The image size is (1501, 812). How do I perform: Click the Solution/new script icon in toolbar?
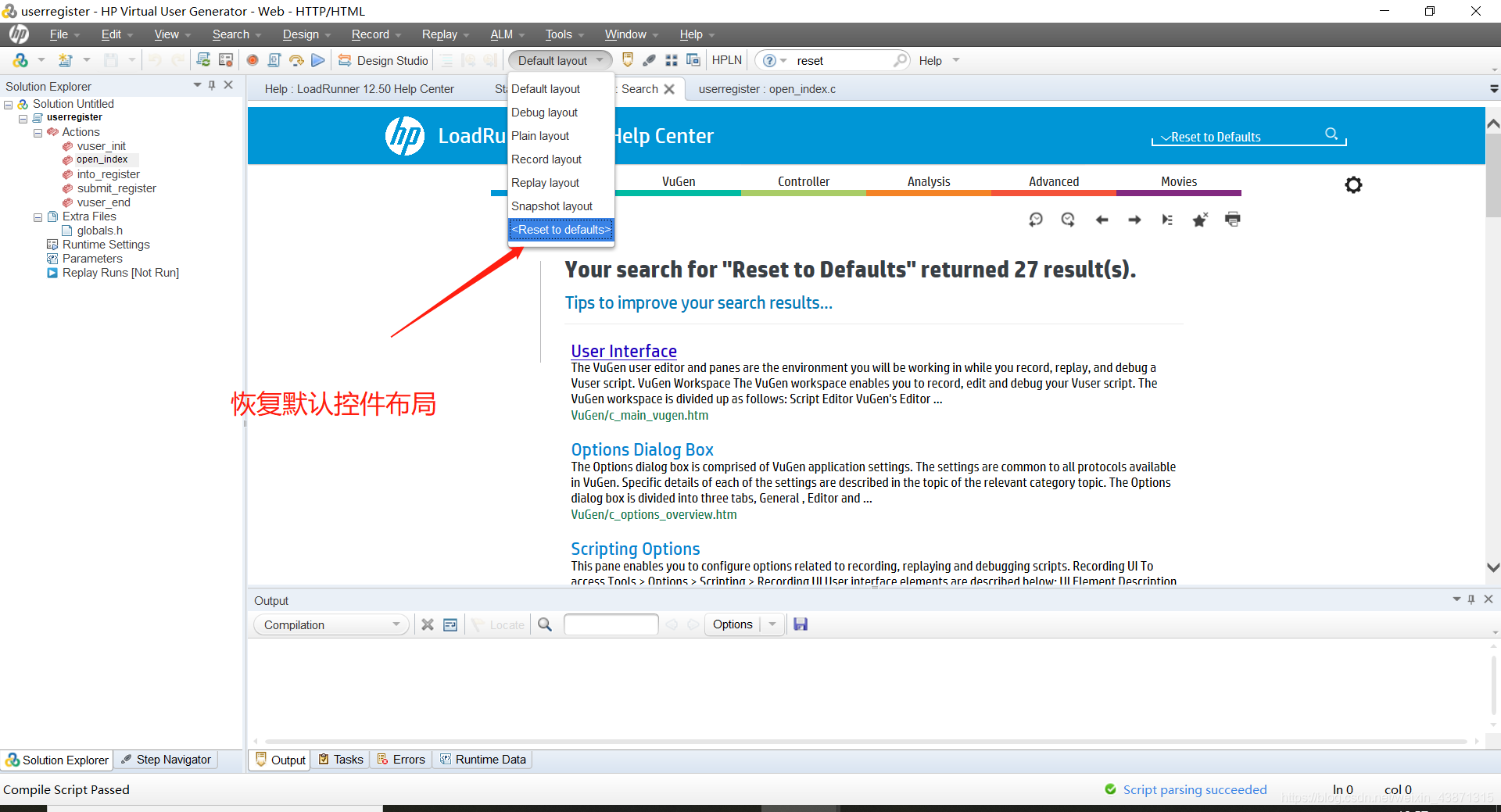(x=20, y=60)
